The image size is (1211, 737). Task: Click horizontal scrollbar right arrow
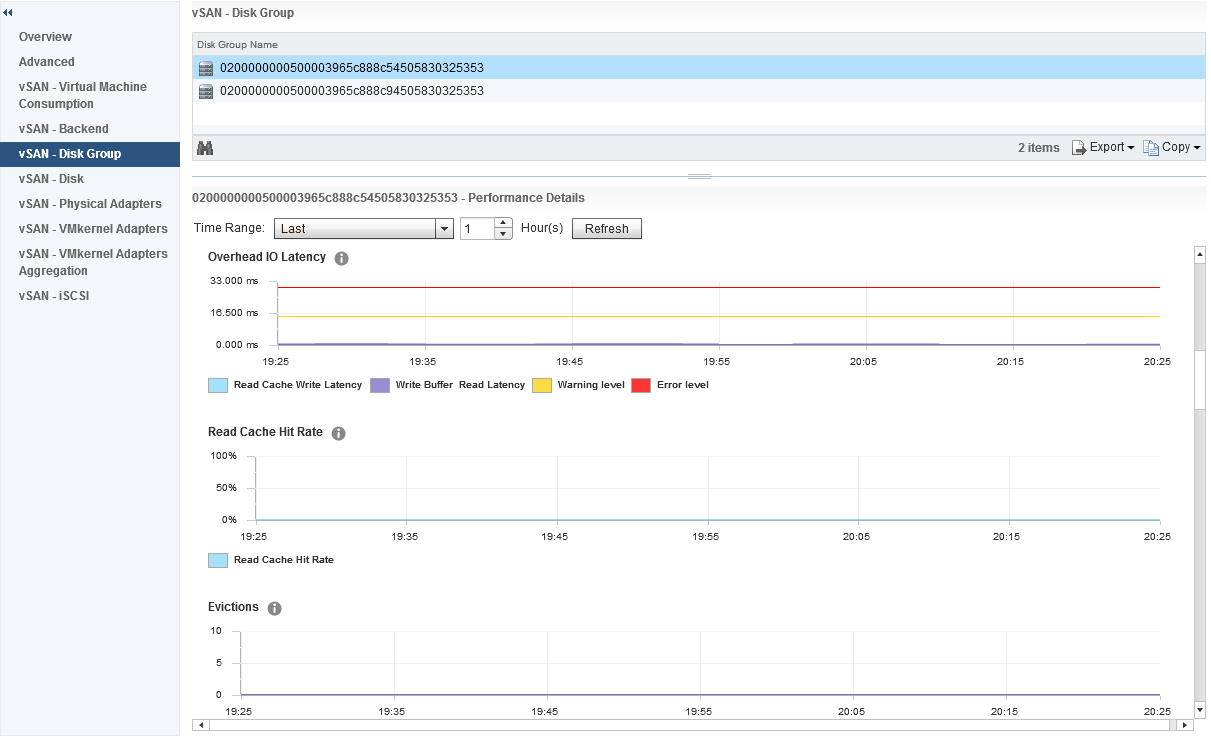(x=1186, y=725)
